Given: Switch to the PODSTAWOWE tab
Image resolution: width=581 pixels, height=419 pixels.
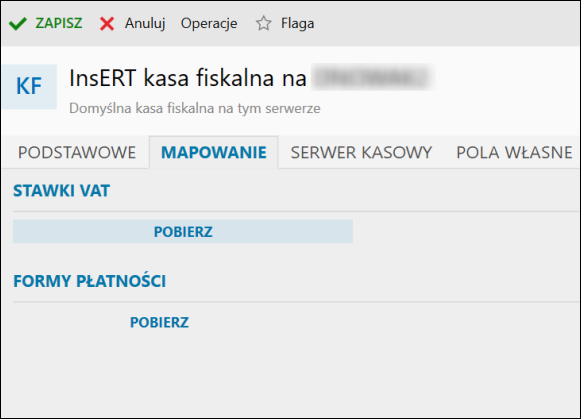Looking at the screenshot, I should [77, 153].
